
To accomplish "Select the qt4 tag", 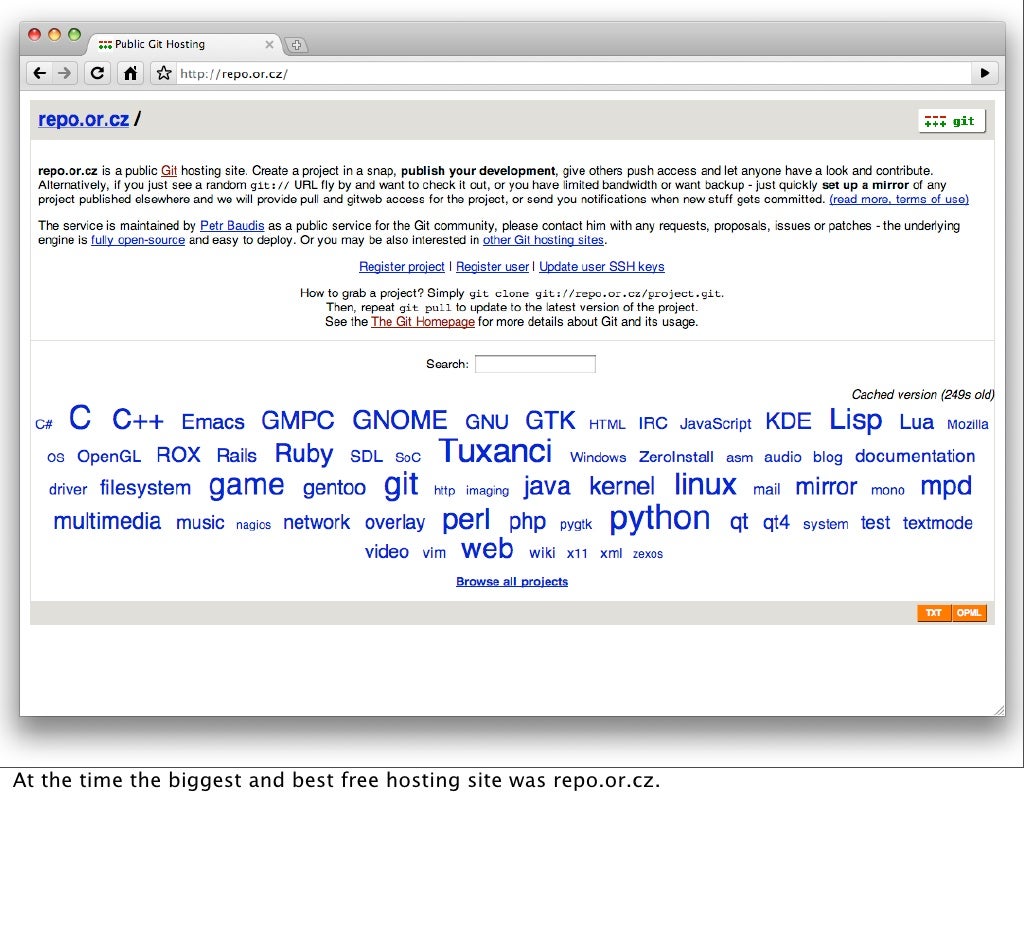I will tap(776, 523).
